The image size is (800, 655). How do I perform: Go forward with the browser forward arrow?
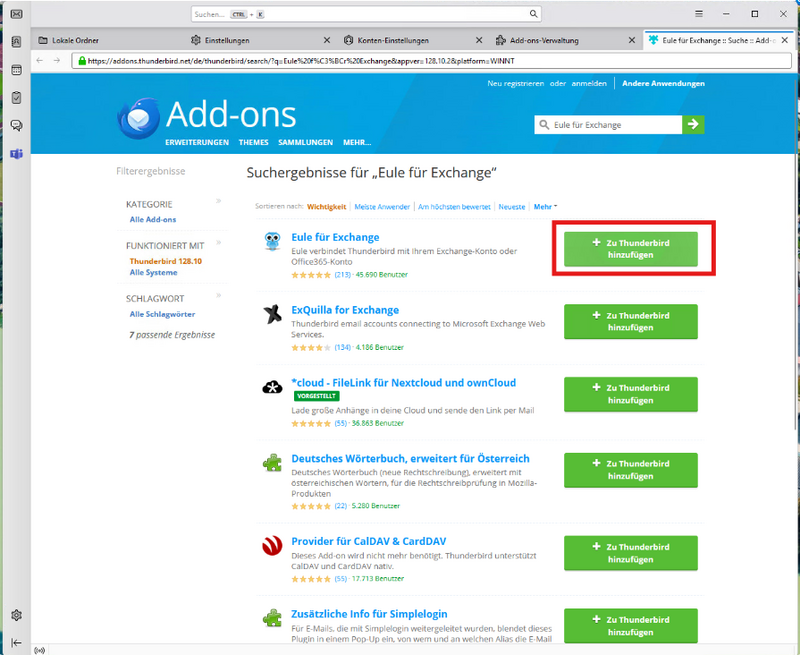(57, 60)
